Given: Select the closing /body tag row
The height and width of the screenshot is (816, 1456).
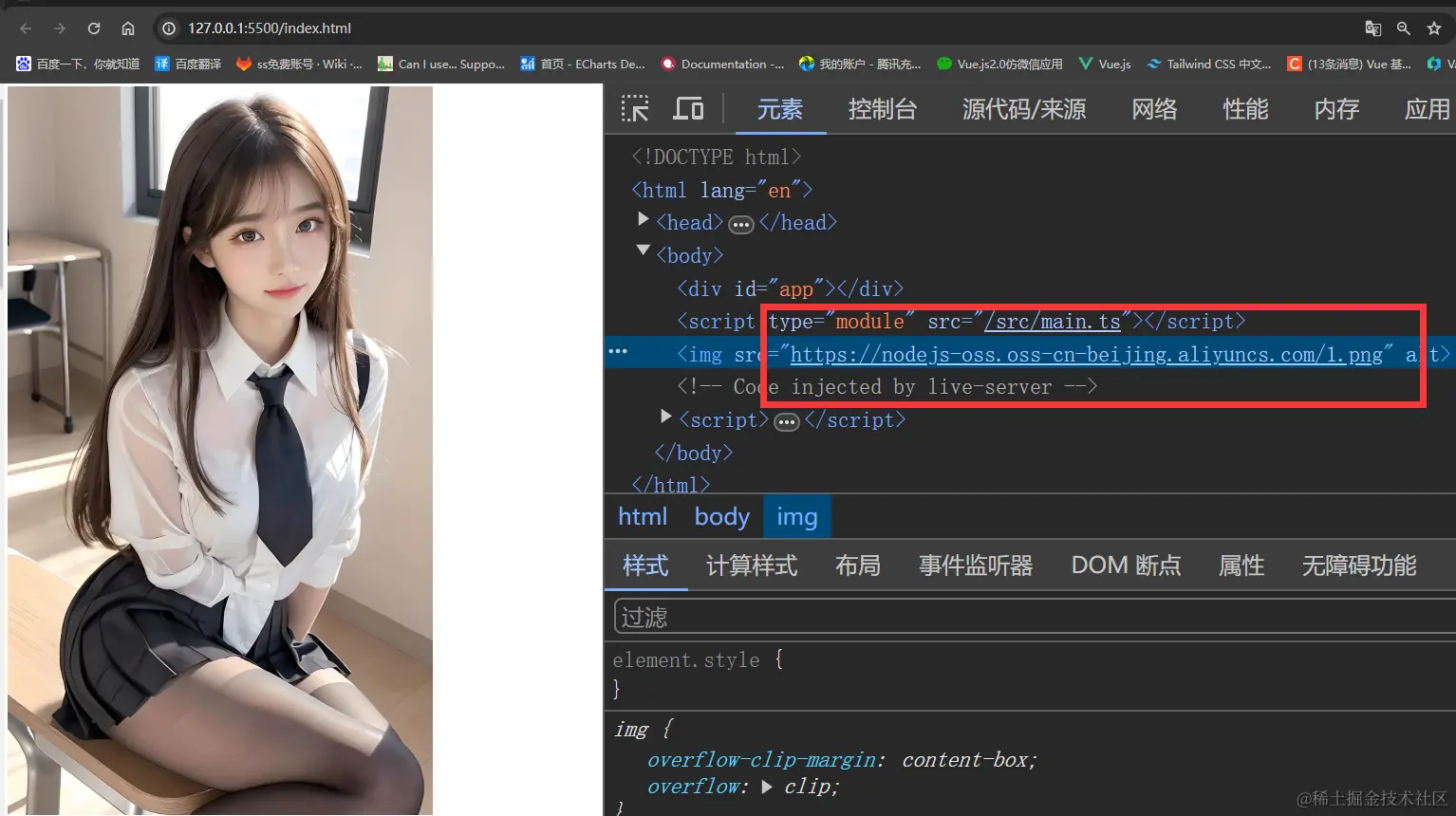Looking at the screenshot, I should point(694,453).
